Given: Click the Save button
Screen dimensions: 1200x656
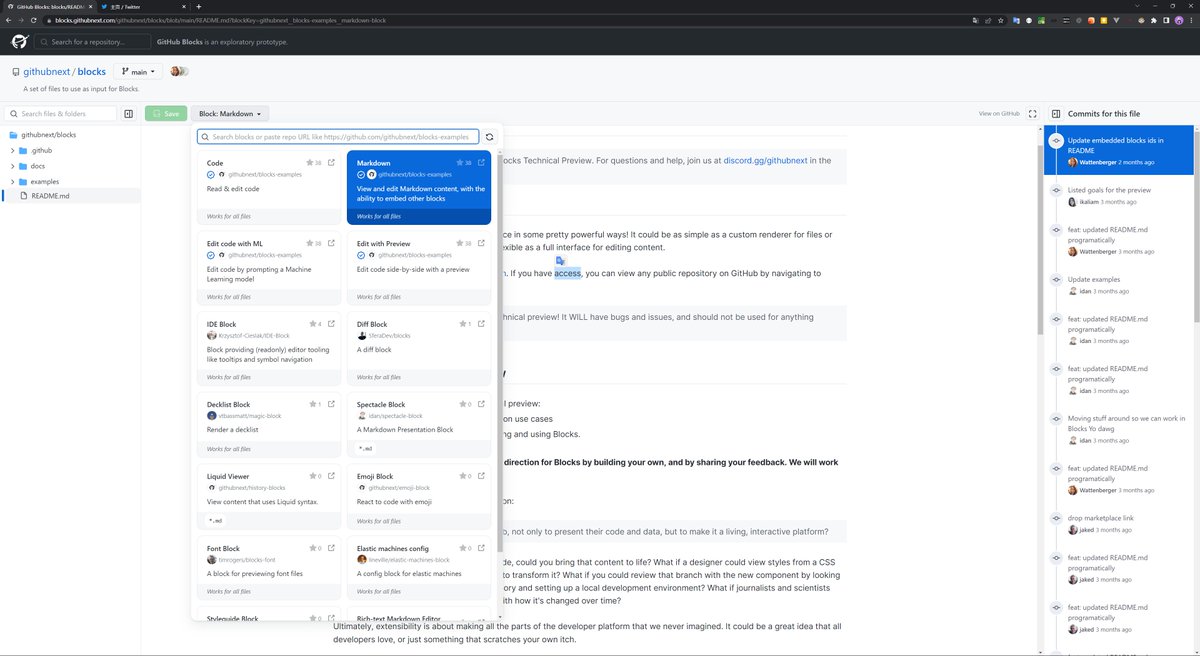Looking at the screenshot, I should pyautogui.click(x=166, y=114).
